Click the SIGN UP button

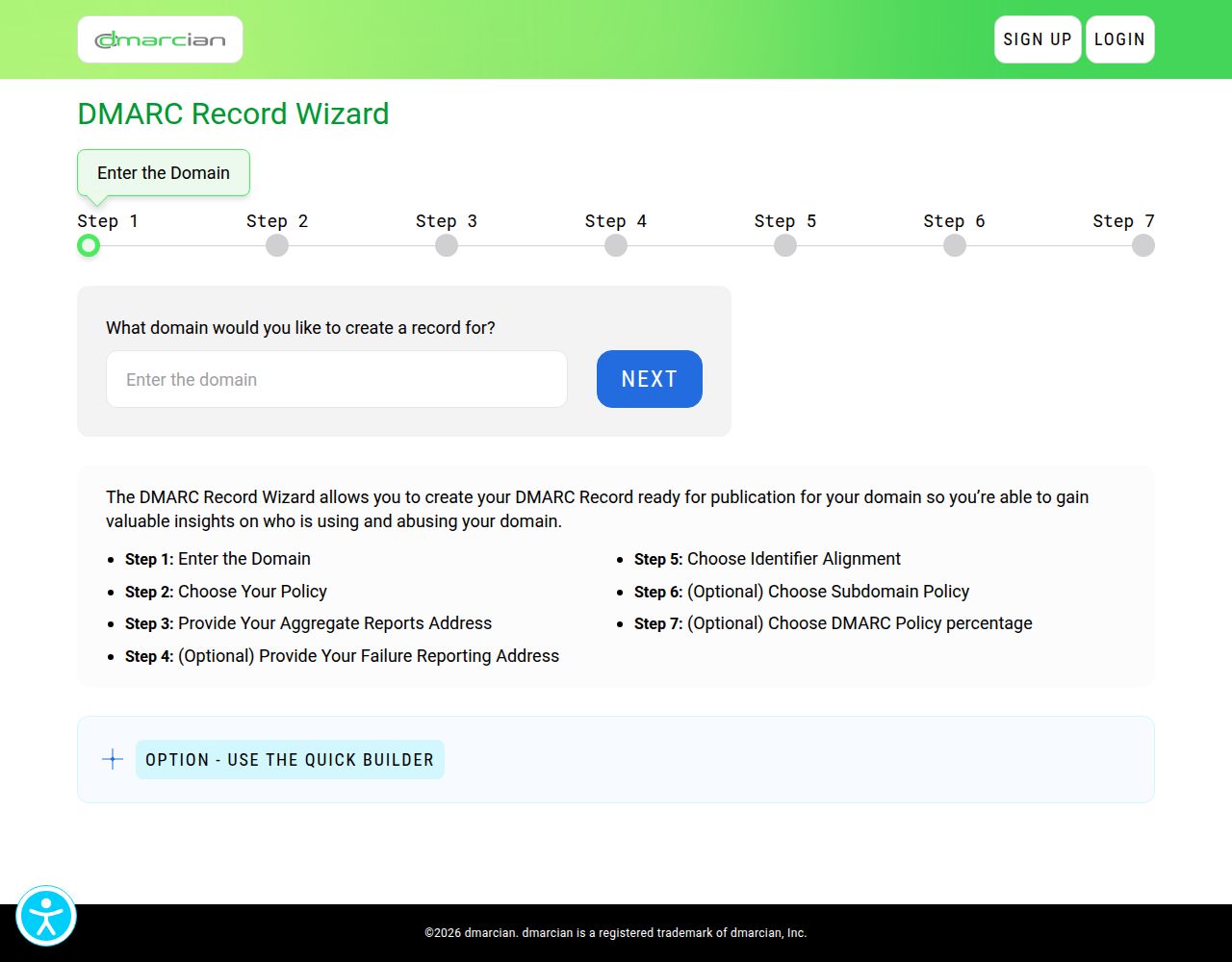point(1038,39)
